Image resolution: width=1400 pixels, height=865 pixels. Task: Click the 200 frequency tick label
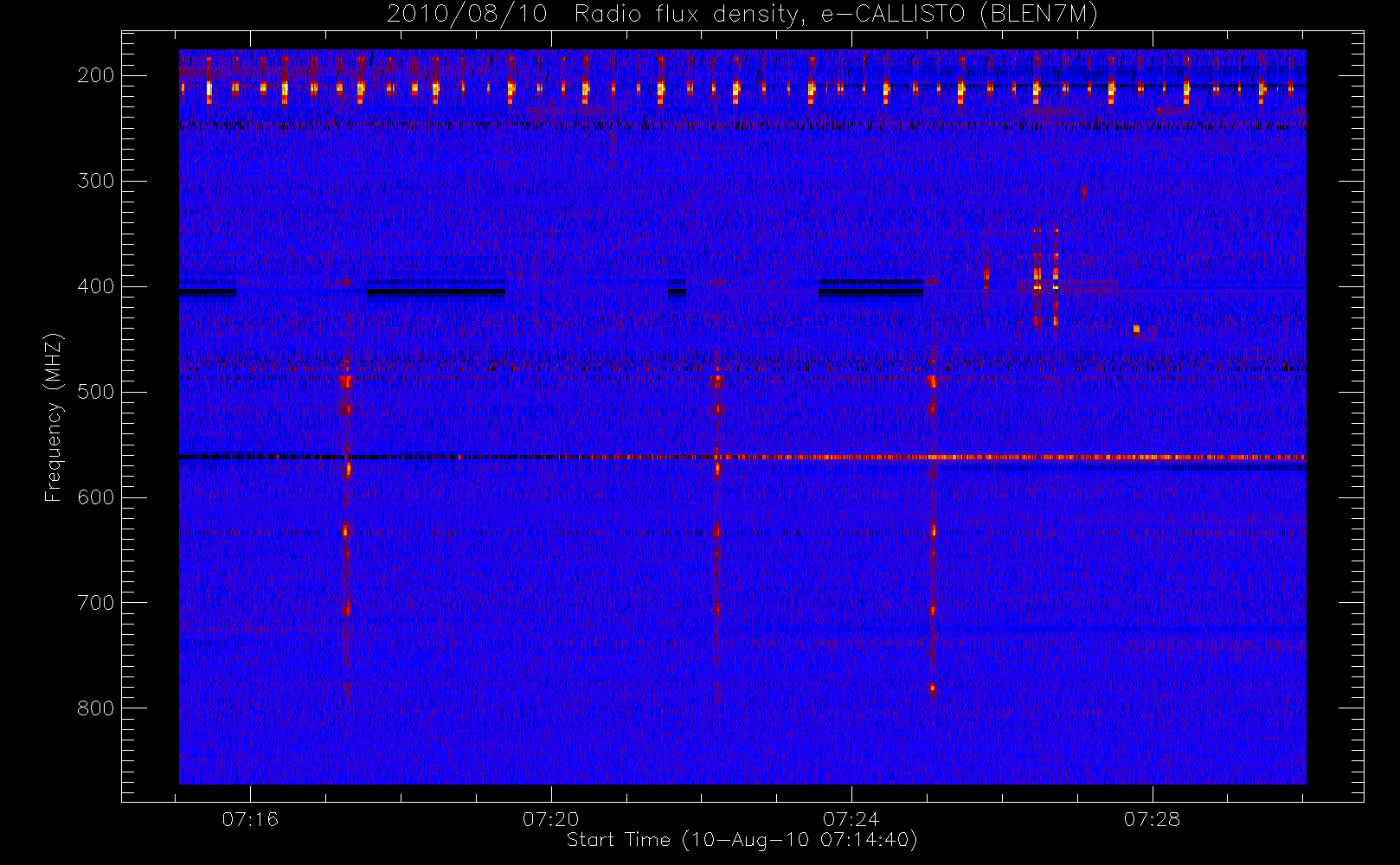[96, 75]
